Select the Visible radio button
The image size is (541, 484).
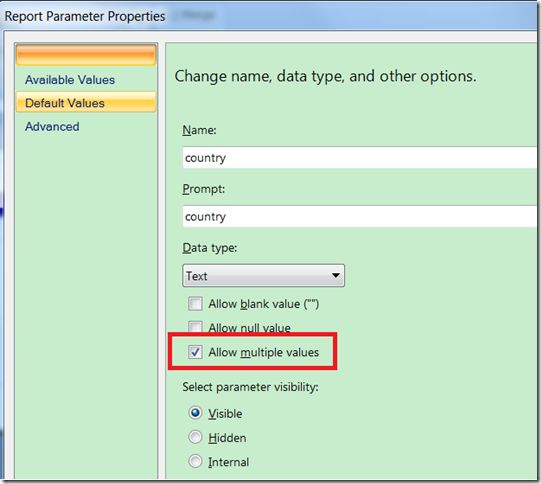point(195,413)
